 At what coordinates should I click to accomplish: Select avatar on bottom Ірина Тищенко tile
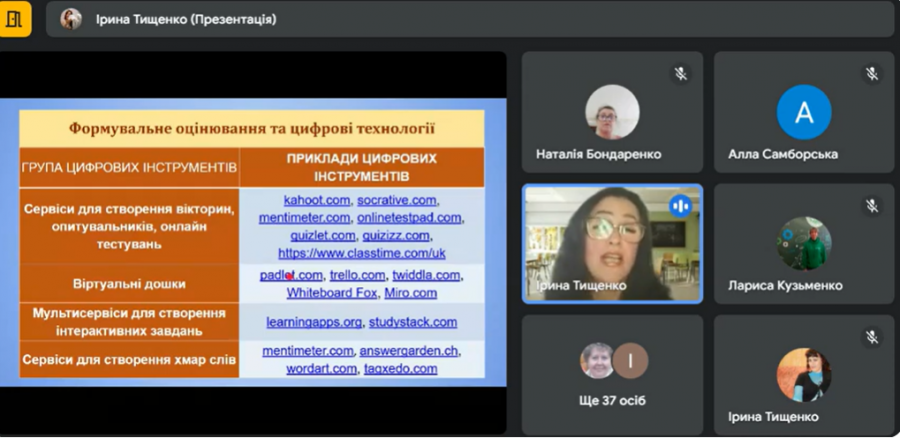pos(804,375)
